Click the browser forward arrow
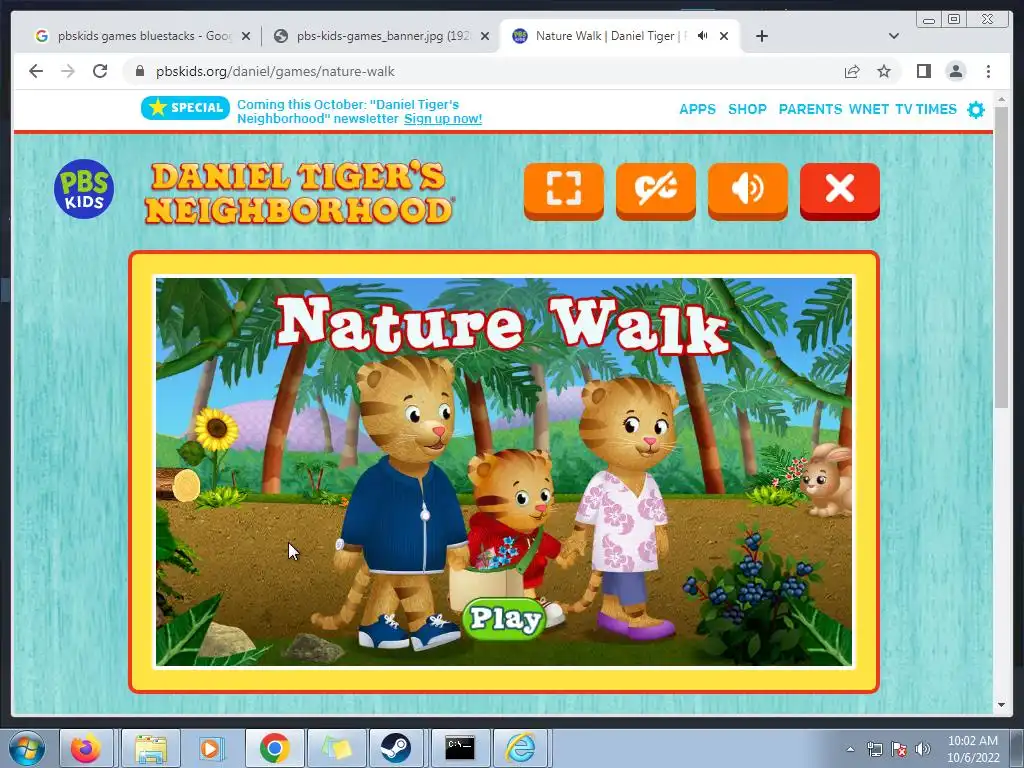The height and width of the screenshot is (768, 1024). point(68,71)
